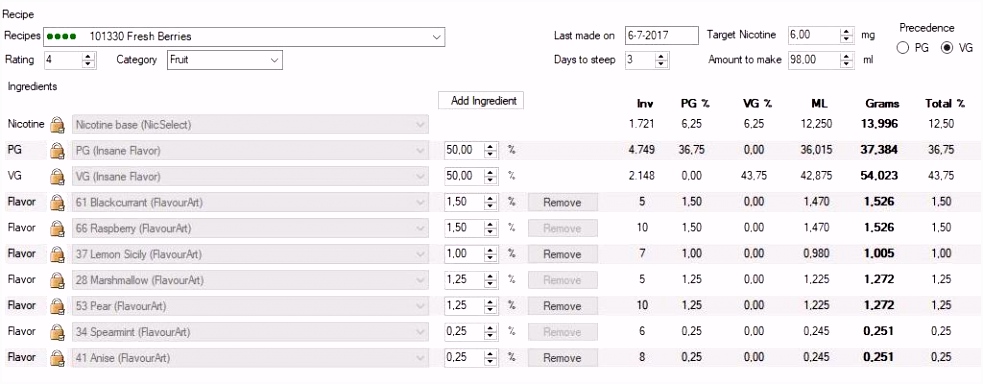Select the PG precedence radio button

[x=903, y=48]
